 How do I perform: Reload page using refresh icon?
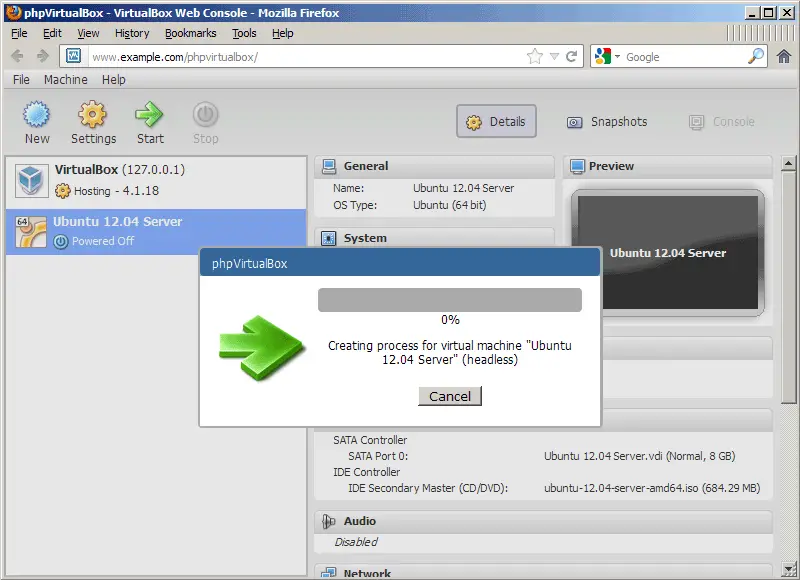coord(571,56)
